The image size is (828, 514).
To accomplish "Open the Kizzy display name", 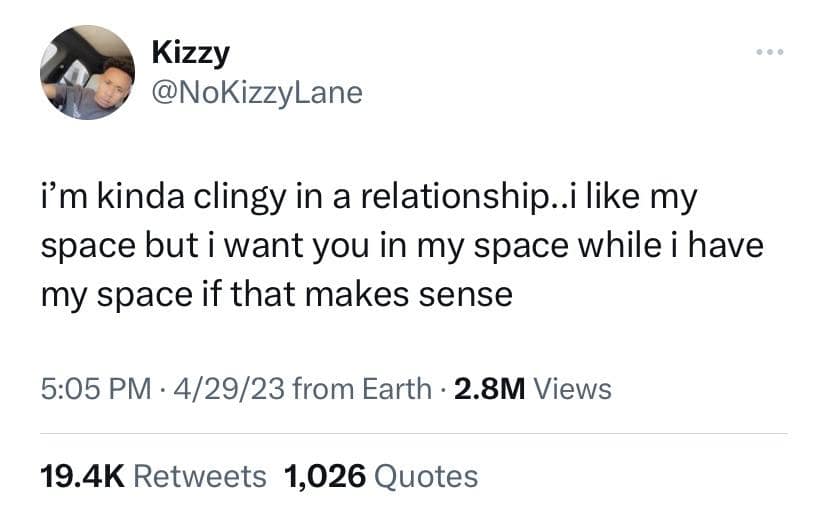I will click(190, 52).
